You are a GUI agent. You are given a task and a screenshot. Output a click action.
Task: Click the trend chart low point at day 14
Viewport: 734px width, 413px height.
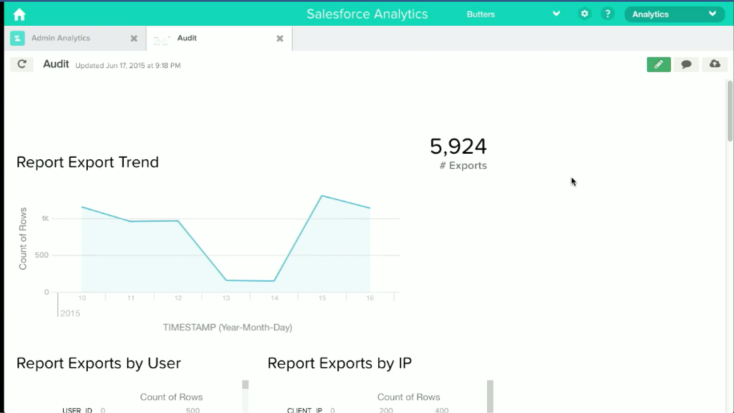coord(274,281)
